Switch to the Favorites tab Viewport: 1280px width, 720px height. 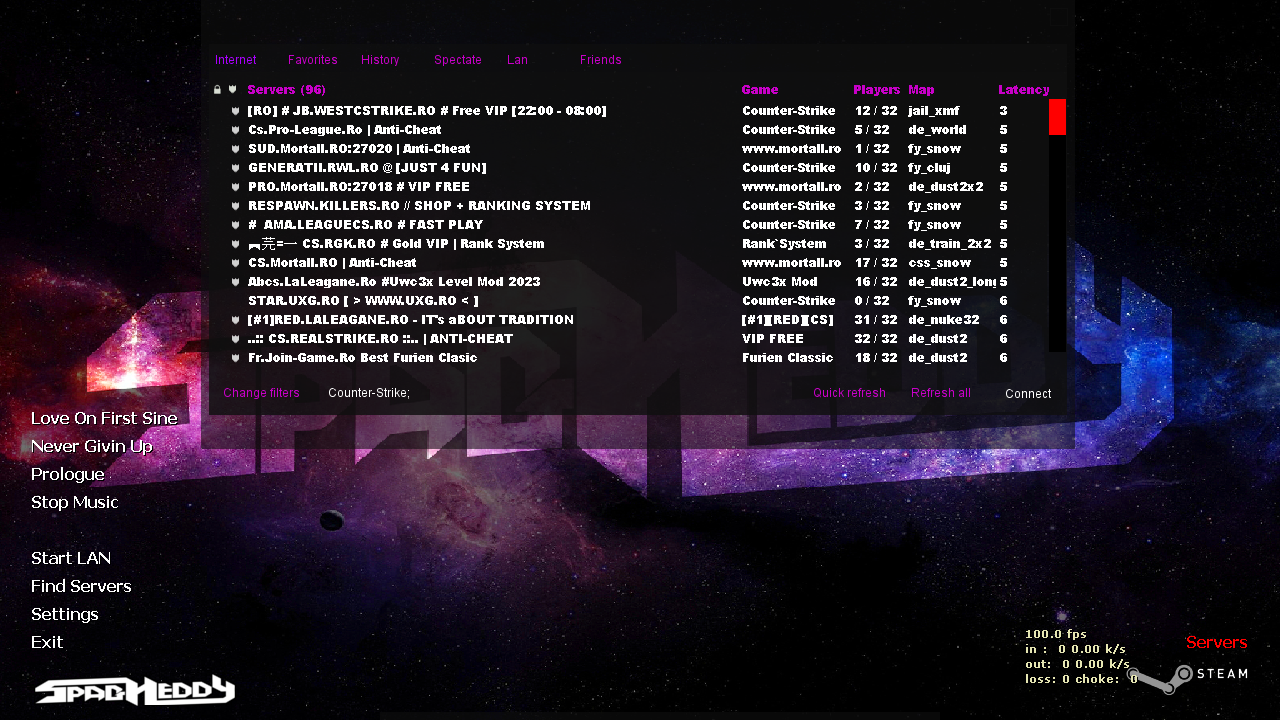pyautogui.click(x=312, y=60)
